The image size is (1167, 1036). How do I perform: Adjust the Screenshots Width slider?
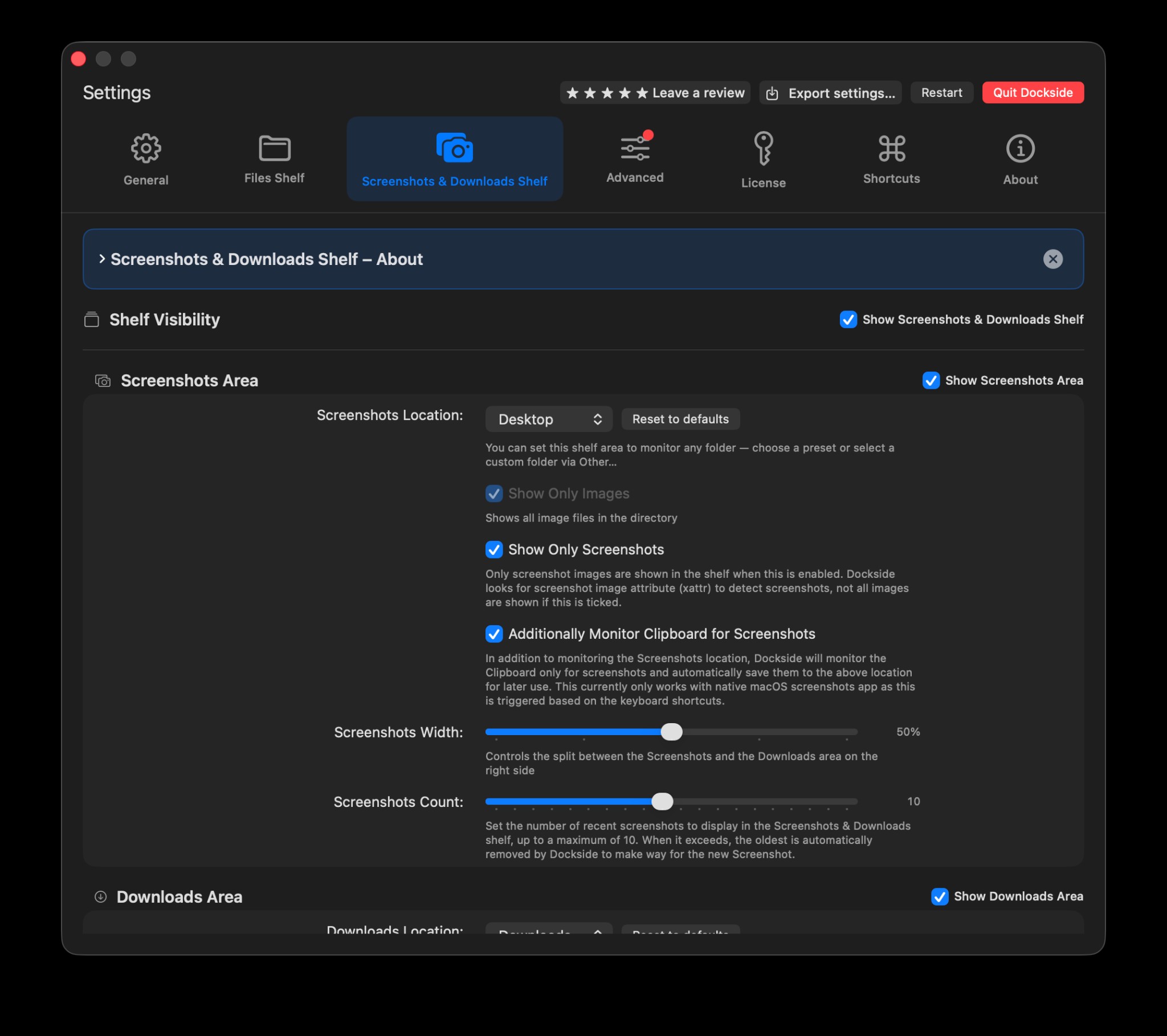click(x=672, y=732)
